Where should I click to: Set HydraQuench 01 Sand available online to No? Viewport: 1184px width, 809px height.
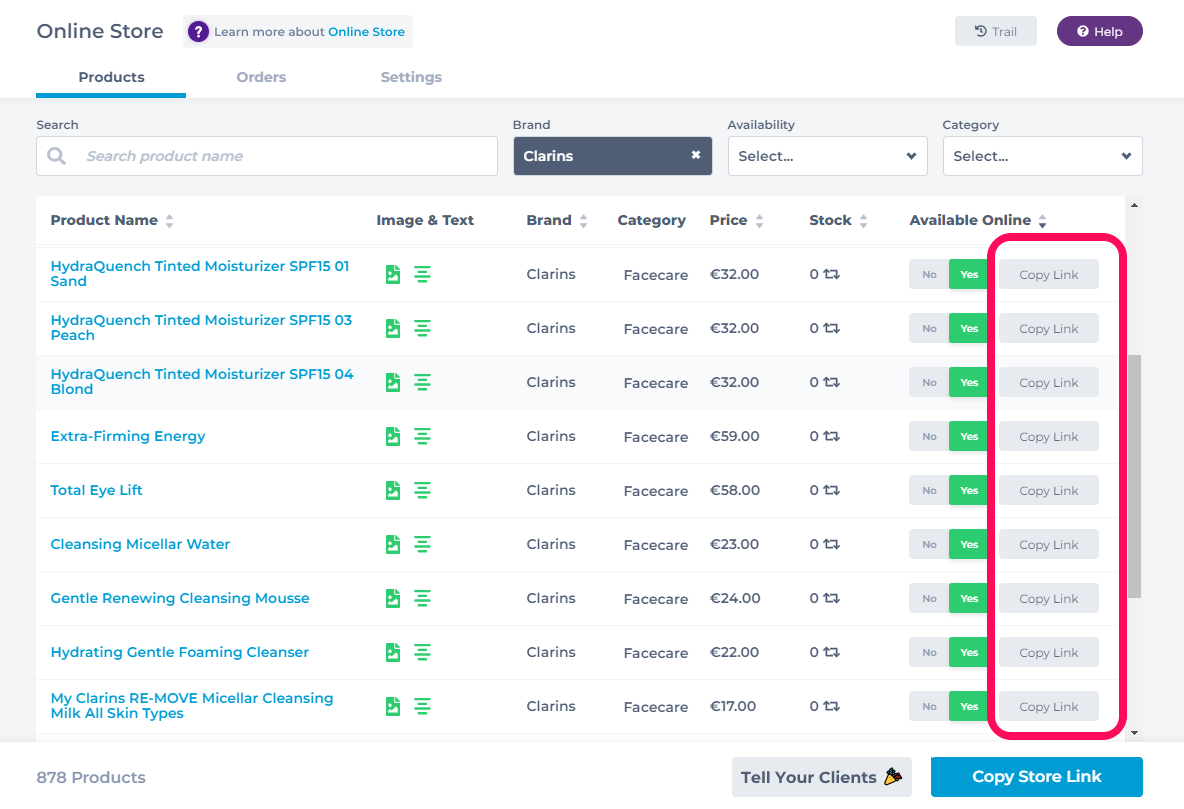[929, 274]
